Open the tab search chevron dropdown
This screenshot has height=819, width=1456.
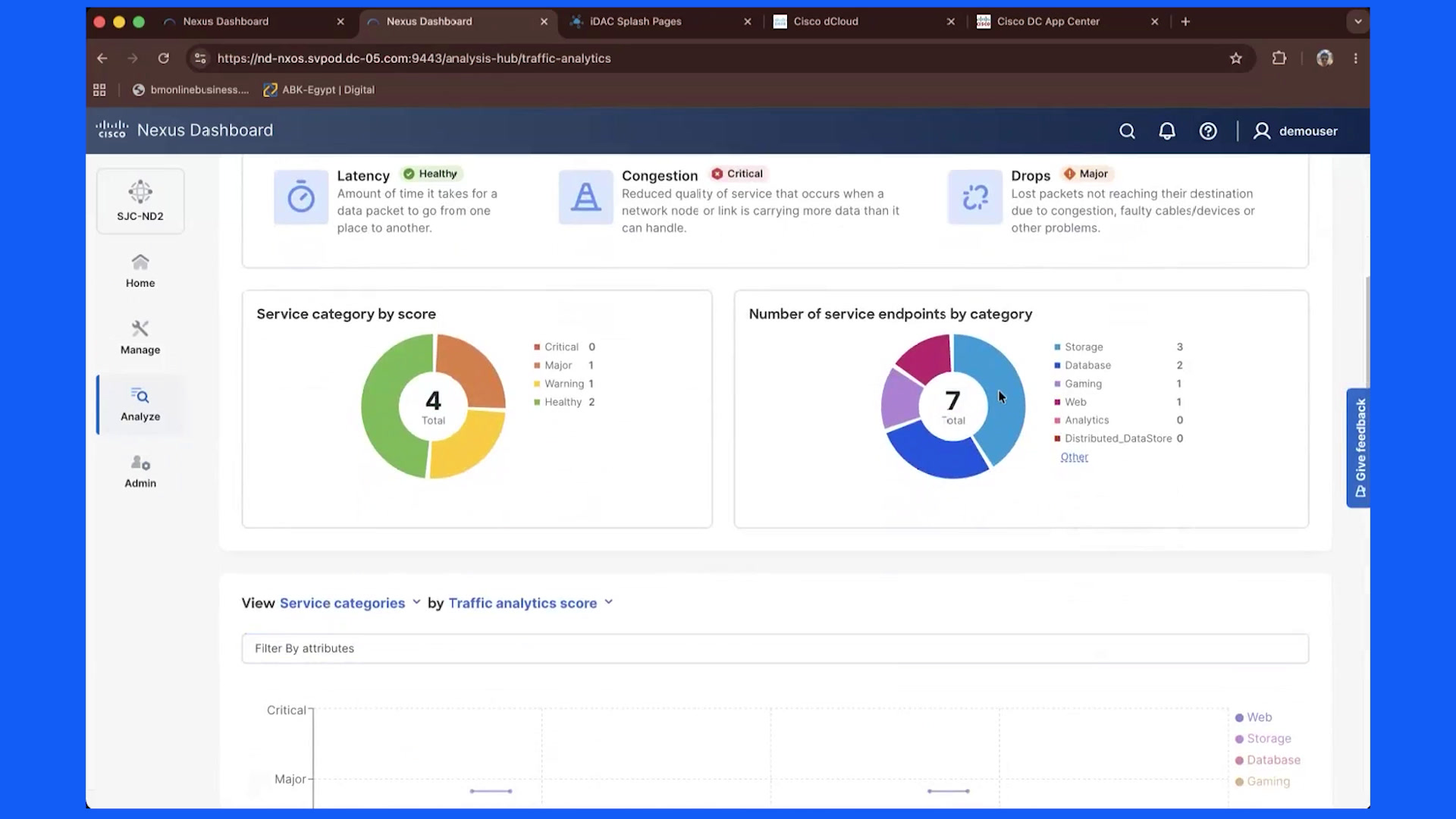tap(1358, 21)
